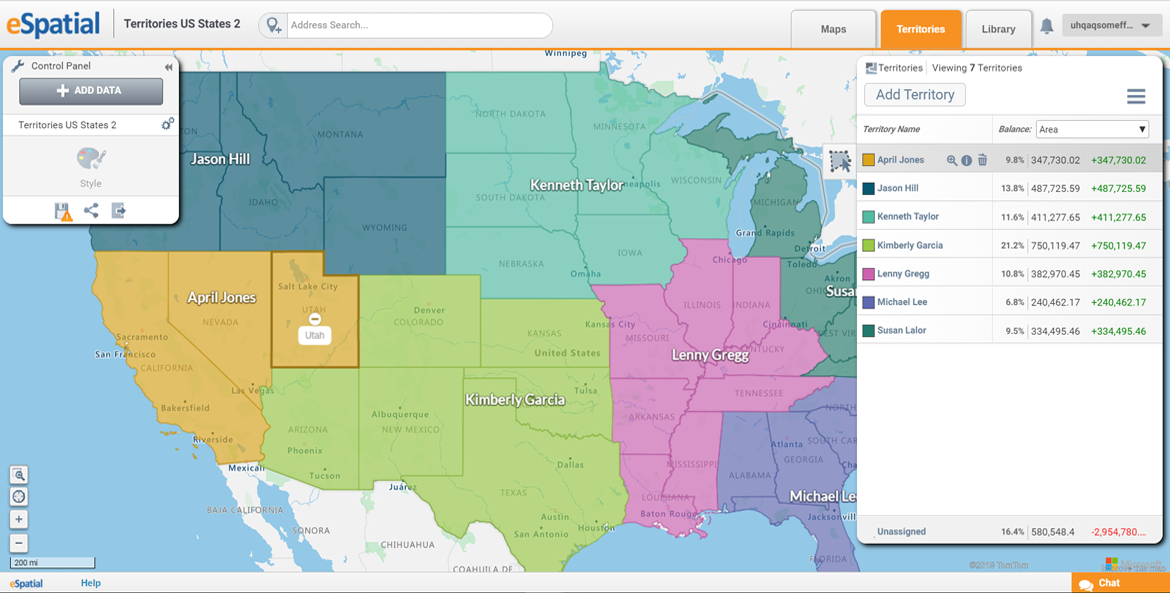Click the Viewing 7 Territories text

[x=977, y=68]
